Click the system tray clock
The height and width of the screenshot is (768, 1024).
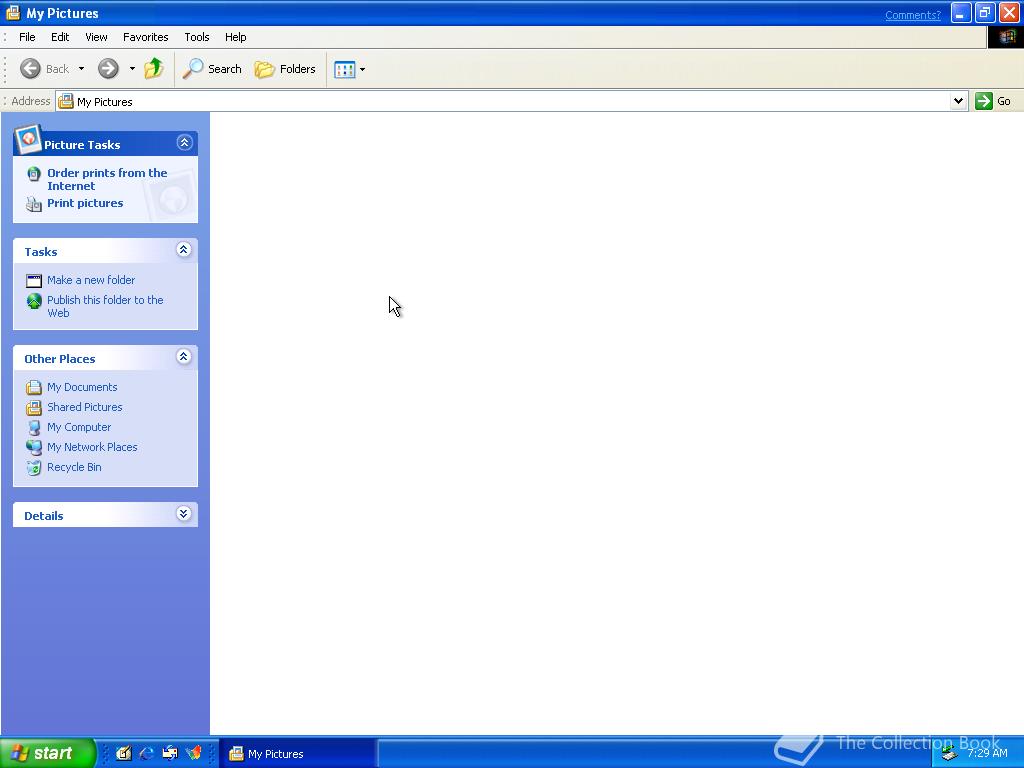click(x=987, y=753)
